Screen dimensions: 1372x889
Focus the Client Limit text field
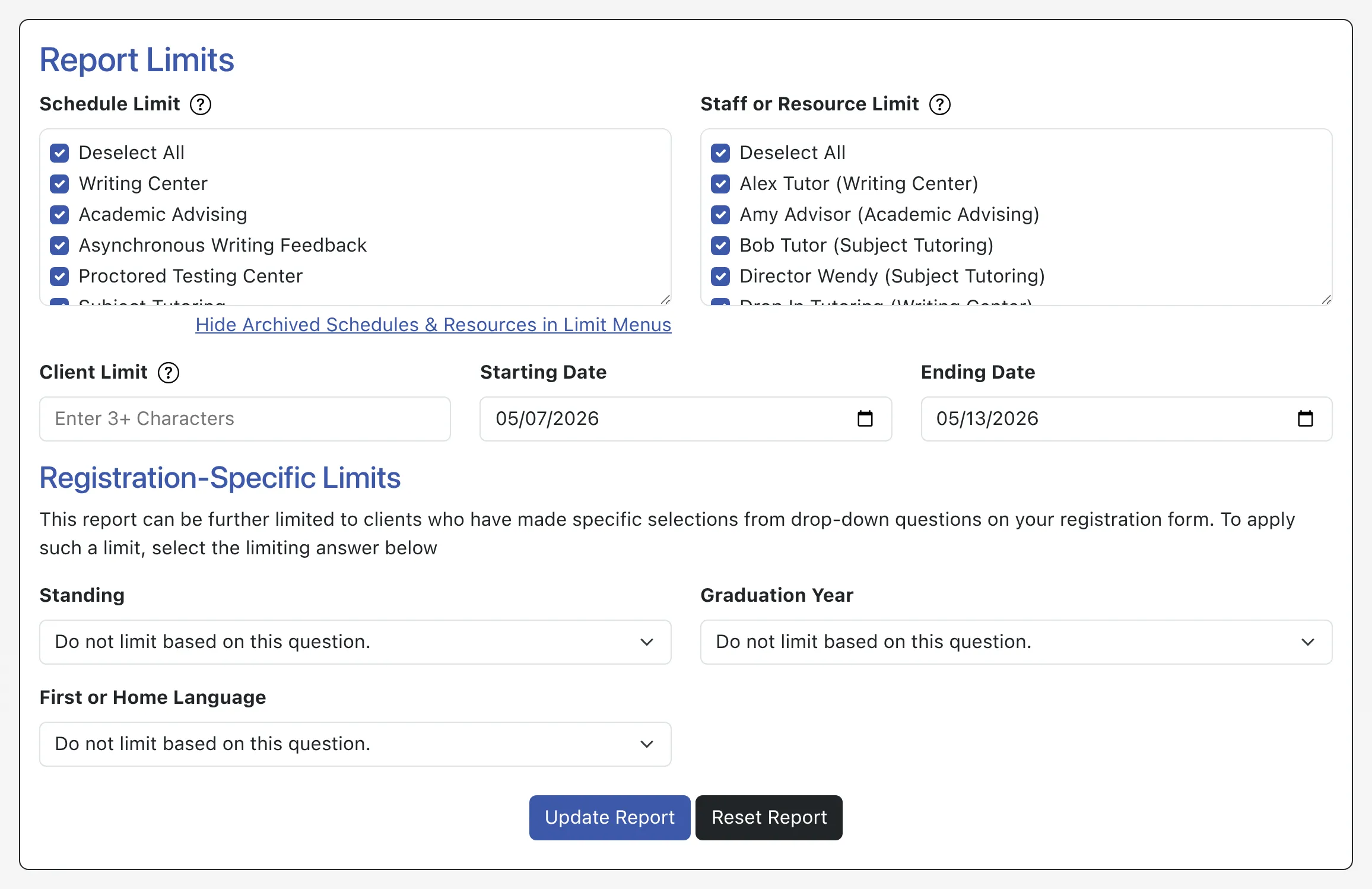245,419
